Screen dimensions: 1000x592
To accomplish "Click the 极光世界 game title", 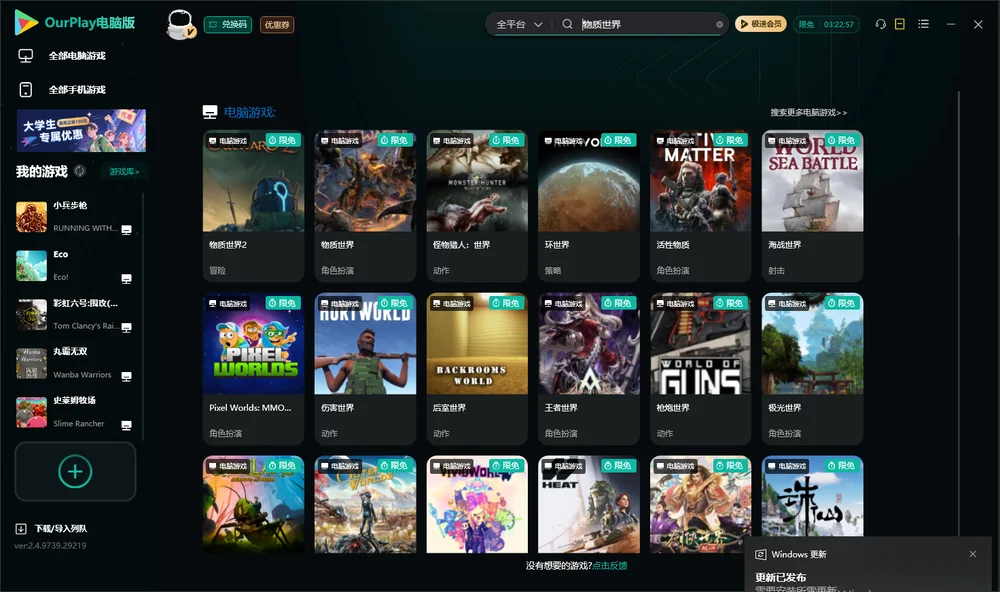I will coord(784,408).
